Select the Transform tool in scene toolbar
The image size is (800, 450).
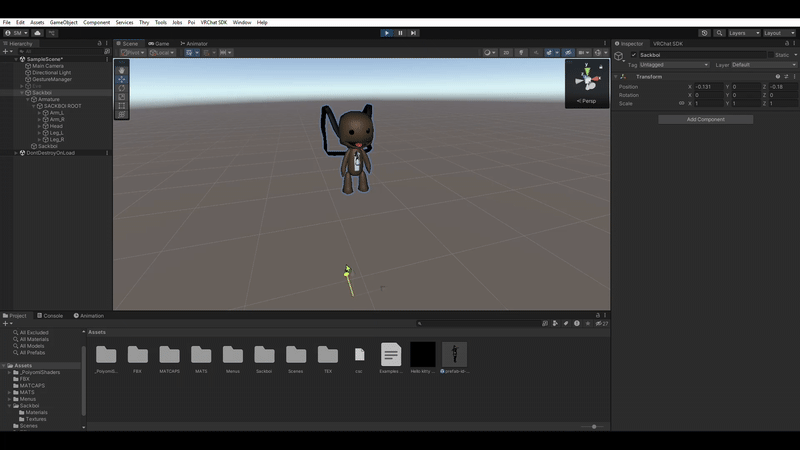click(121, 114)
